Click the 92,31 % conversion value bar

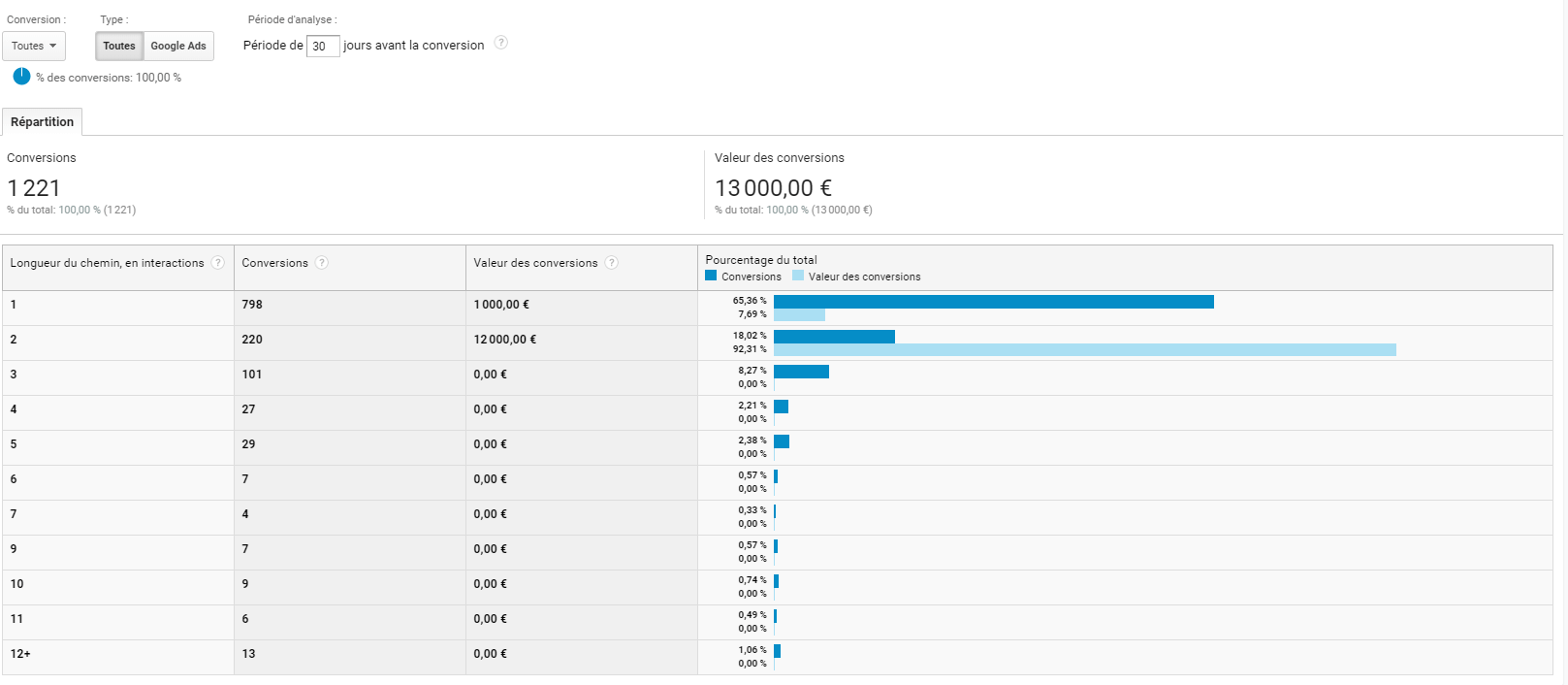point(1084,349)
